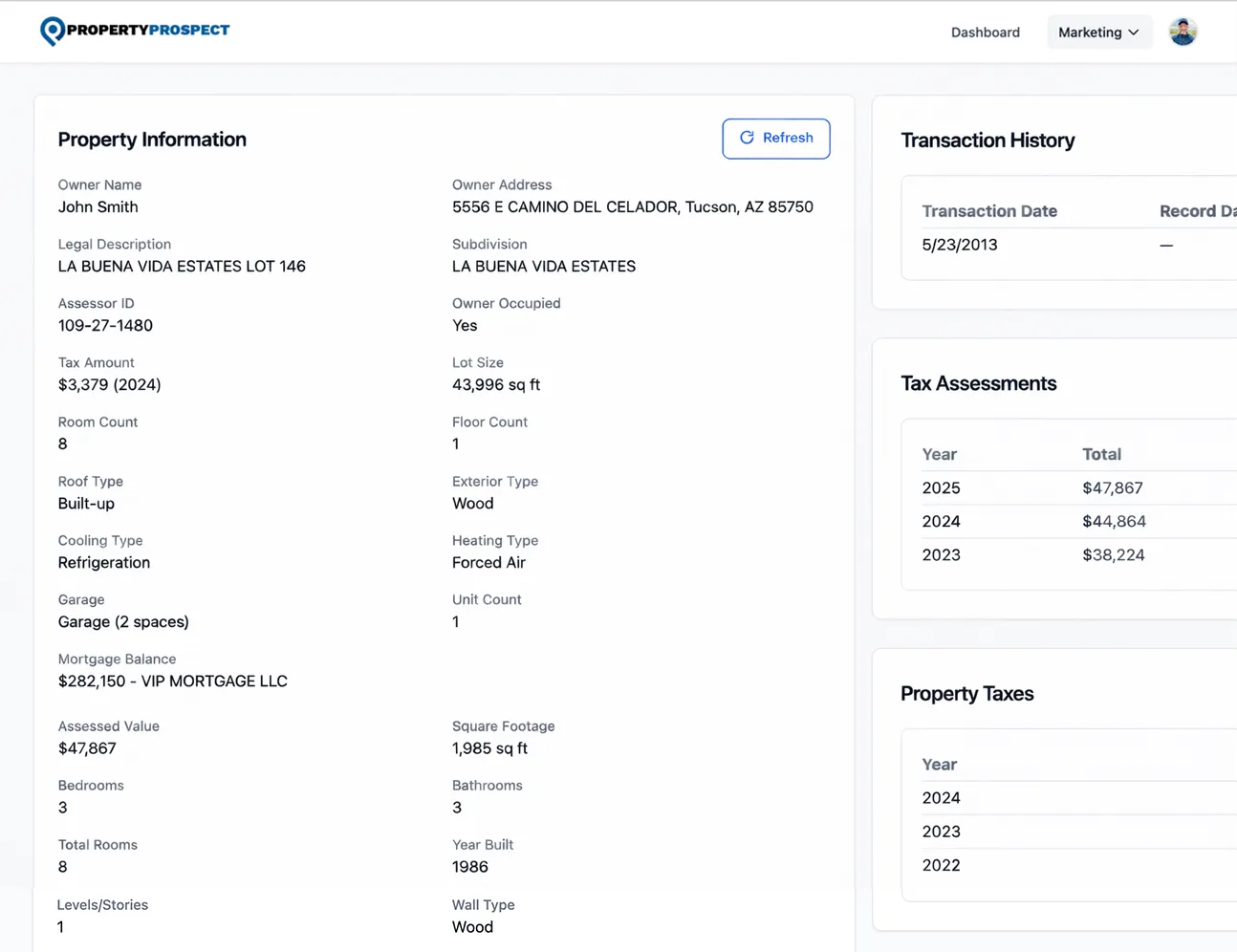Screen dimensions: 1237x952
Task: Select the 2024 row in Property Taxes
Action: click(941, 797)
